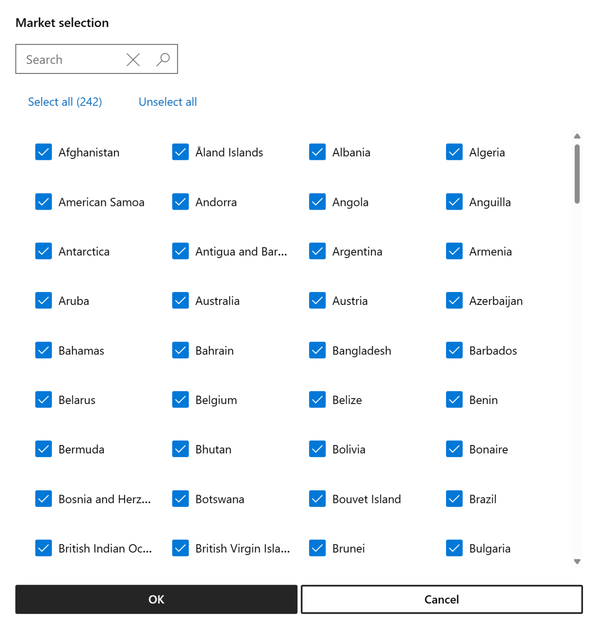Image resolution: width=600 pixels, height=628 pixels.
Task: Toggle the Bonaire checkbox
Action: click(x=454, y=449)
